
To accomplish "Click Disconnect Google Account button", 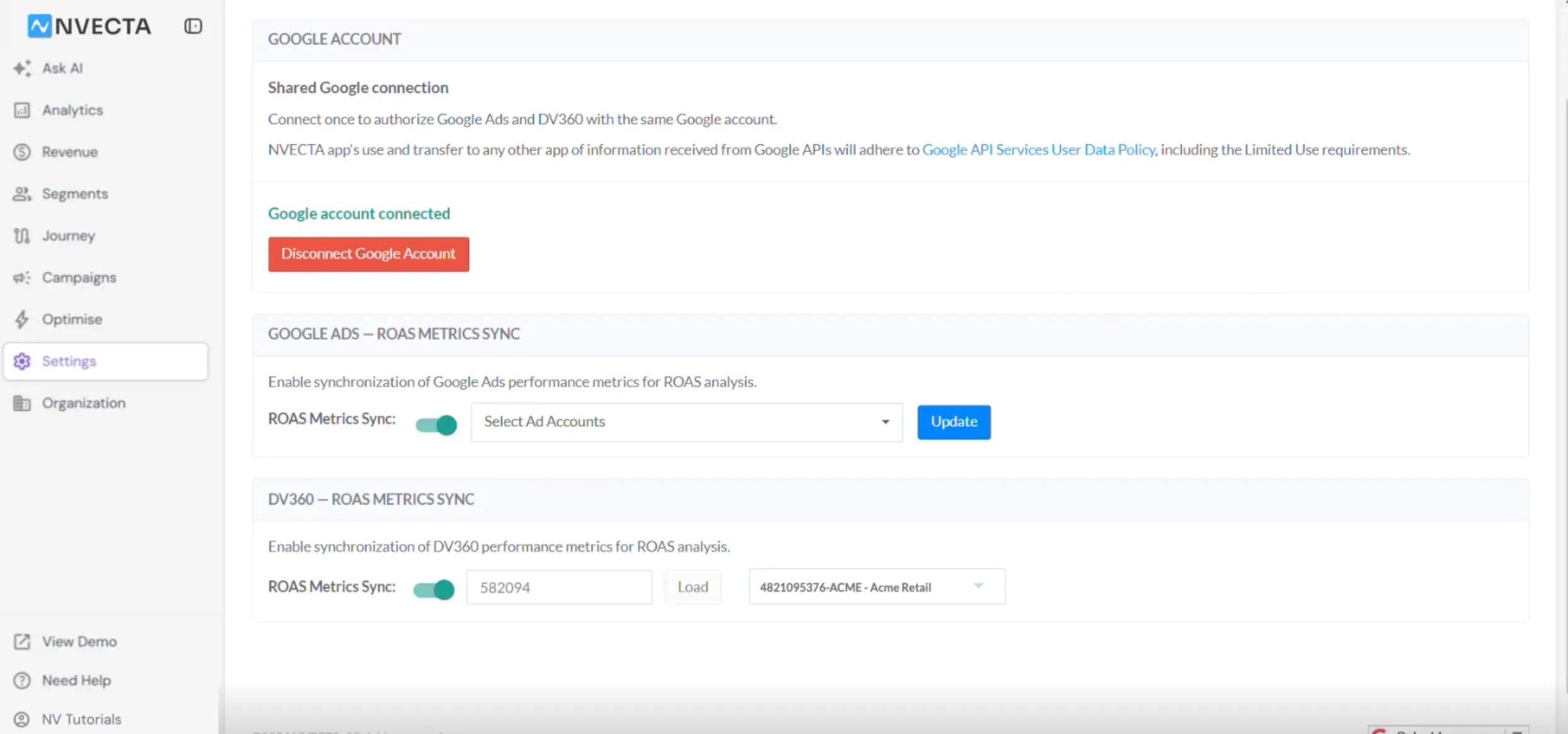I will point(368,254).
